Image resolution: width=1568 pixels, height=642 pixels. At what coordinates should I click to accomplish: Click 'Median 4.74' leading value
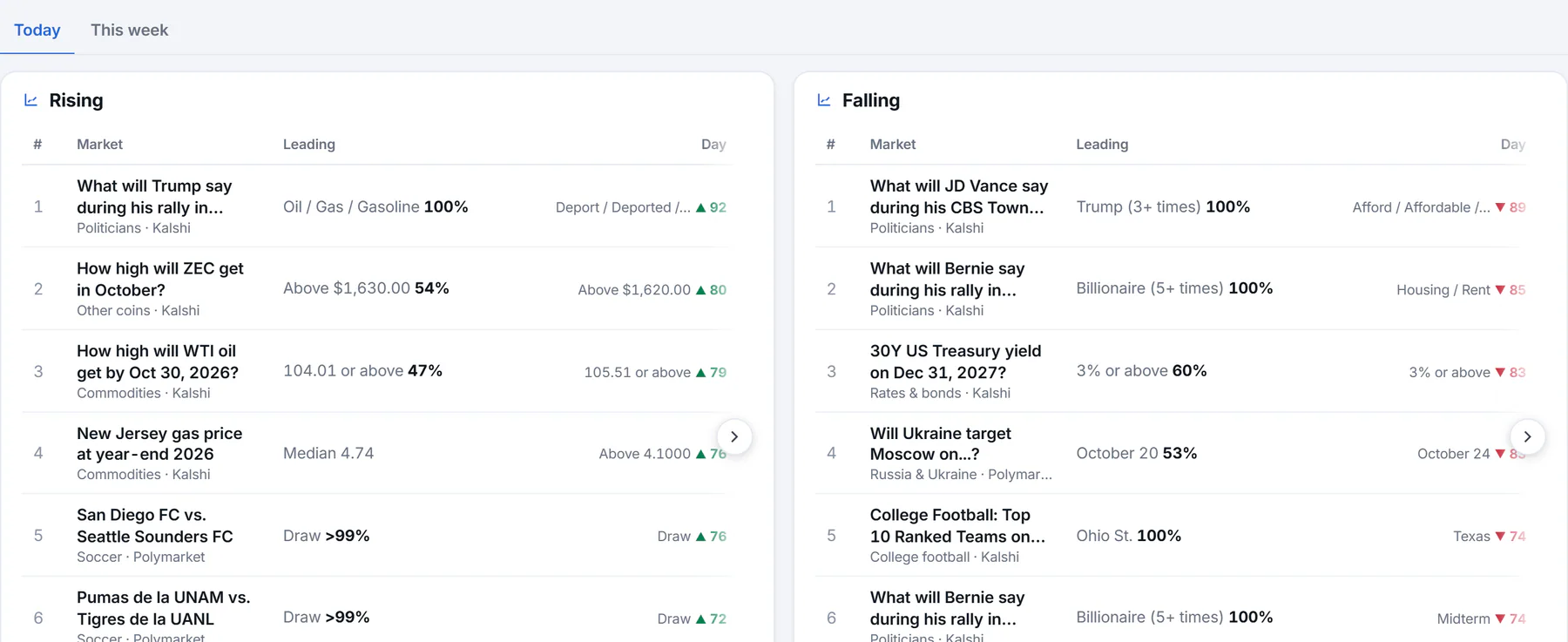coord(328,453)
